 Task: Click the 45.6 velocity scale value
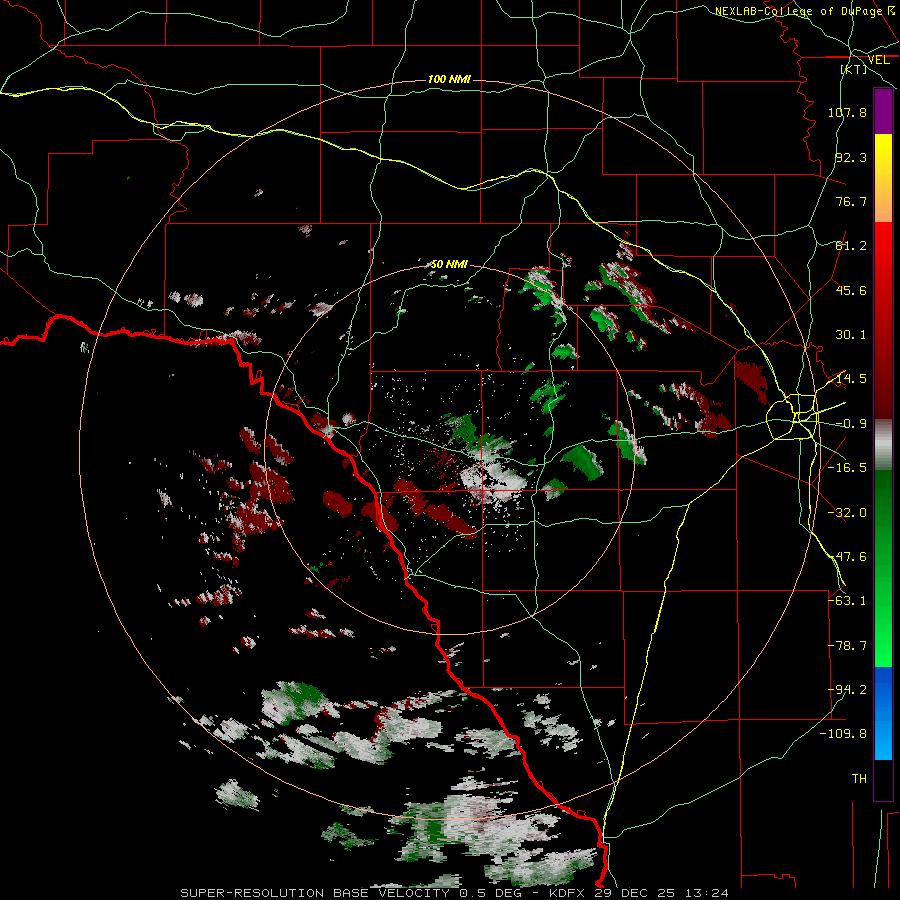pyautogui.click(x=851, y=290)
